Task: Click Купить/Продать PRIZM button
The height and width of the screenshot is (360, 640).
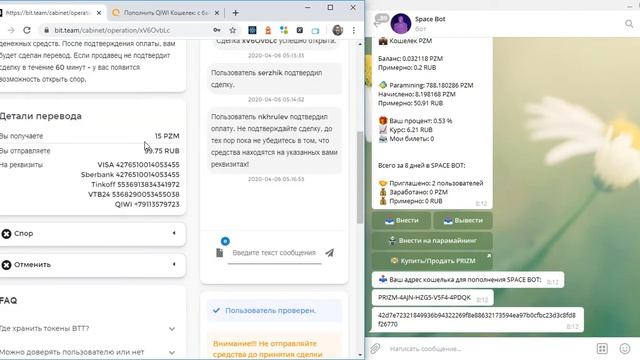Action: 432,261
